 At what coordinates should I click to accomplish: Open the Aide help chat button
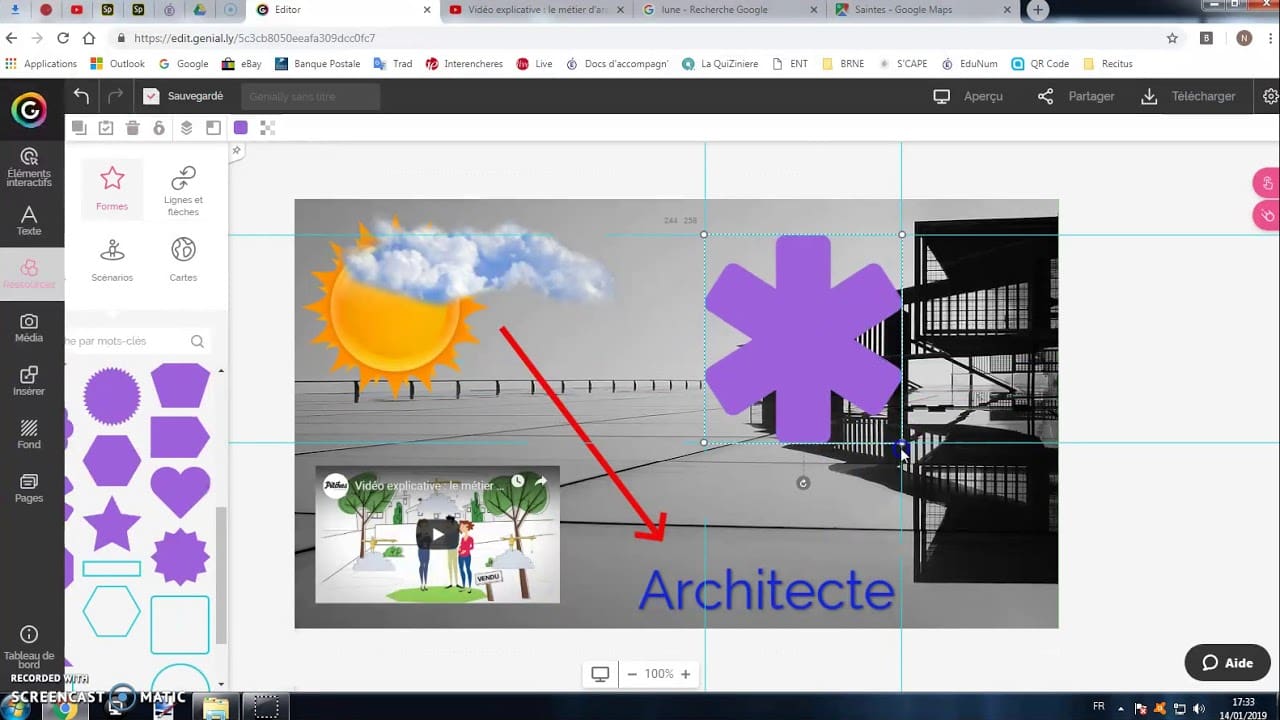pyautogui.click(x=1227, y=663)
